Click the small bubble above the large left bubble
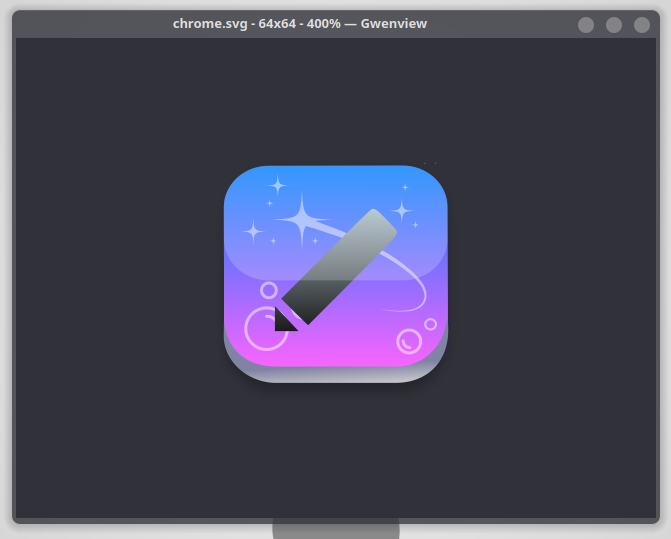Image resolution: width=671 pixels, height=539 pixels. click(x=269, y=290)
